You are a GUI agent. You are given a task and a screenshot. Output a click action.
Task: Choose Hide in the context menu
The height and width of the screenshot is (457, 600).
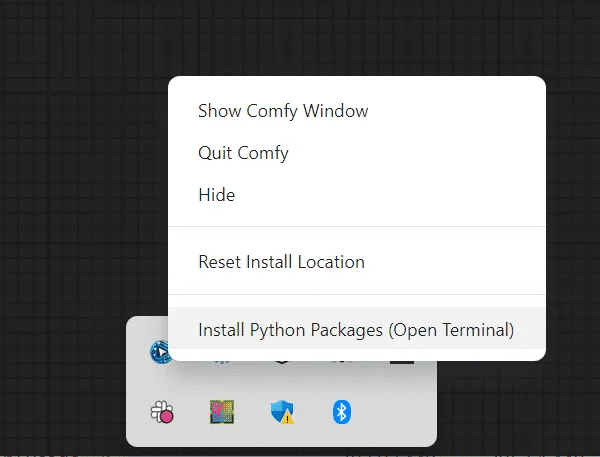(x=217, y=195)
